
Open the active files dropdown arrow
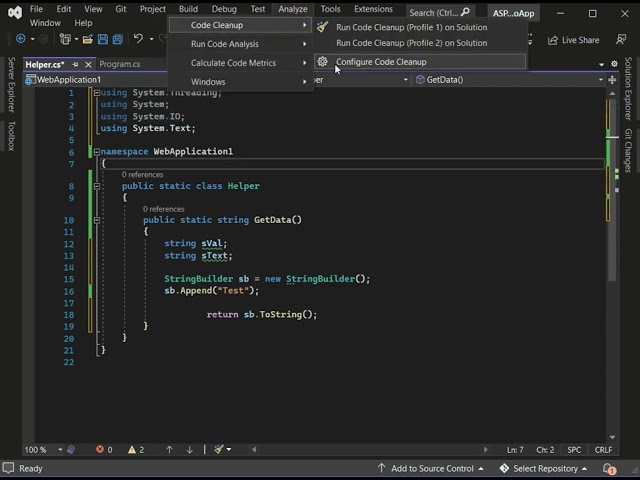pyautogui.click(x=601, y=64)
